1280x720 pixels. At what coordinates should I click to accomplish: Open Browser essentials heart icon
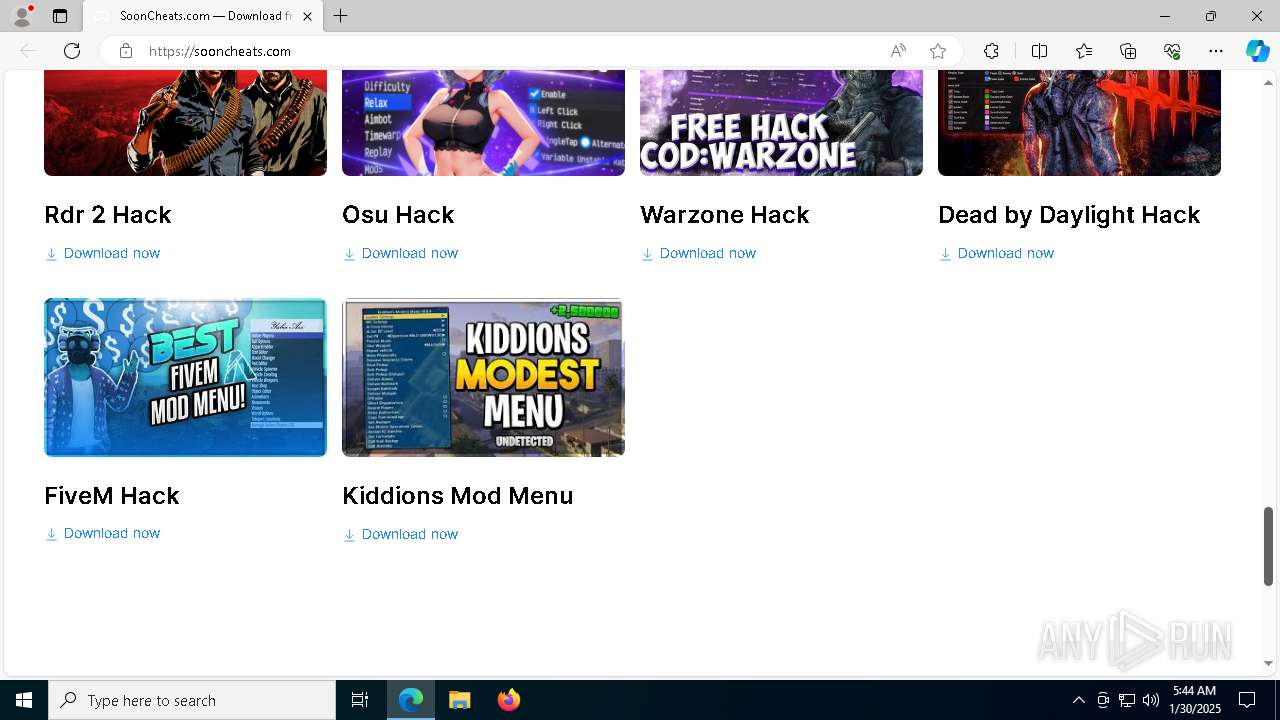click(1172, 51)
